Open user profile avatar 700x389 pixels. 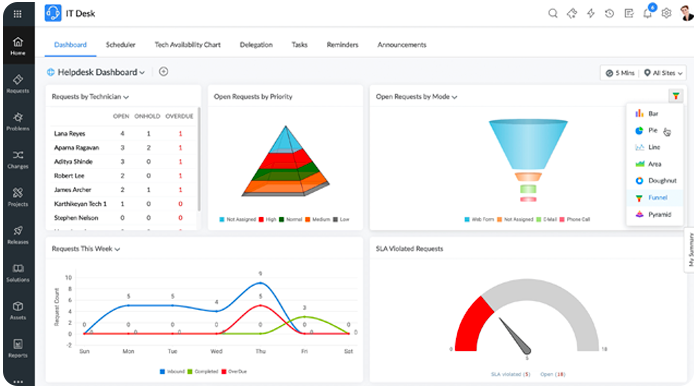[x=687, y=13]
